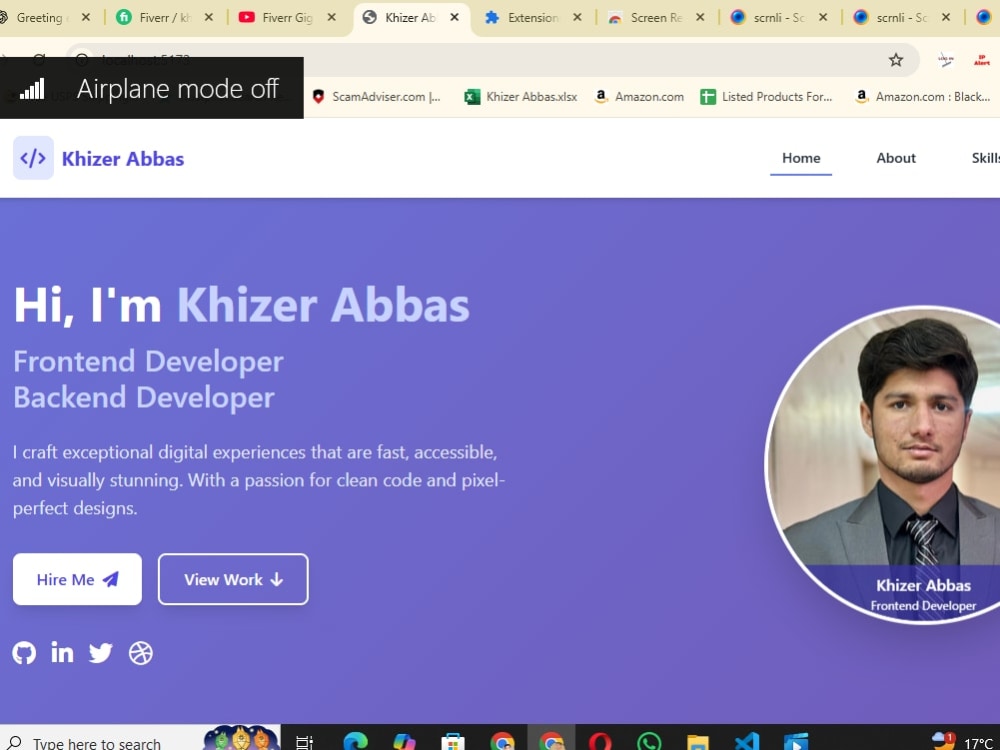Image resolution: width=1000 pixels, height=750 pixels.
Task: Click the Frontend Developer subtitle text
Action: 149,361
